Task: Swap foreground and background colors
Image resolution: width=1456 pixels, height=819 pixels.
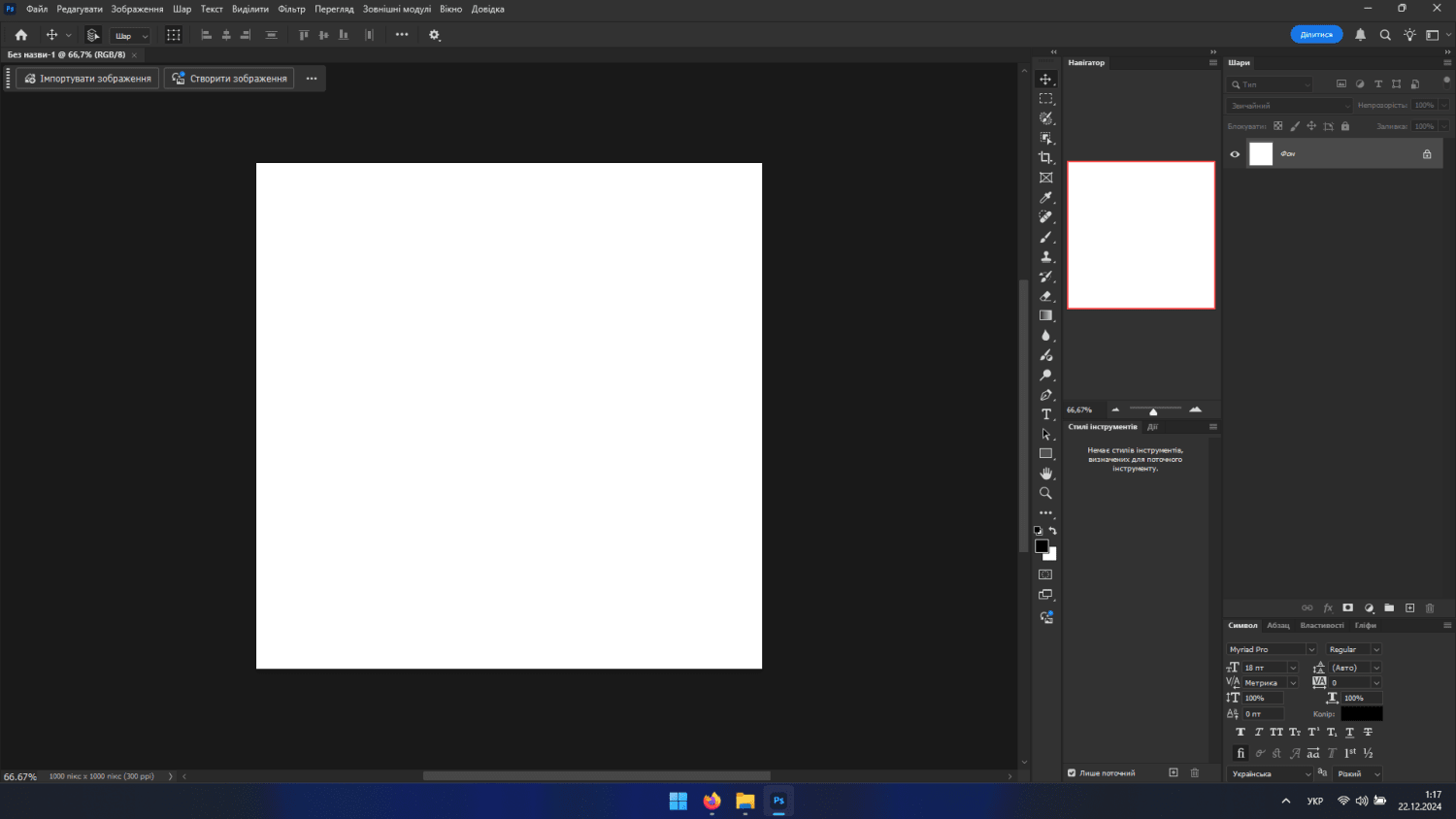Action: point(1053,531)
